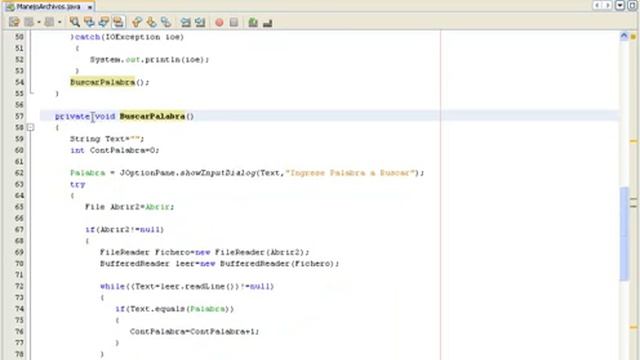
Task: Click 'if(Text.equals(Palabra))' line
Action: coord(175,309)
